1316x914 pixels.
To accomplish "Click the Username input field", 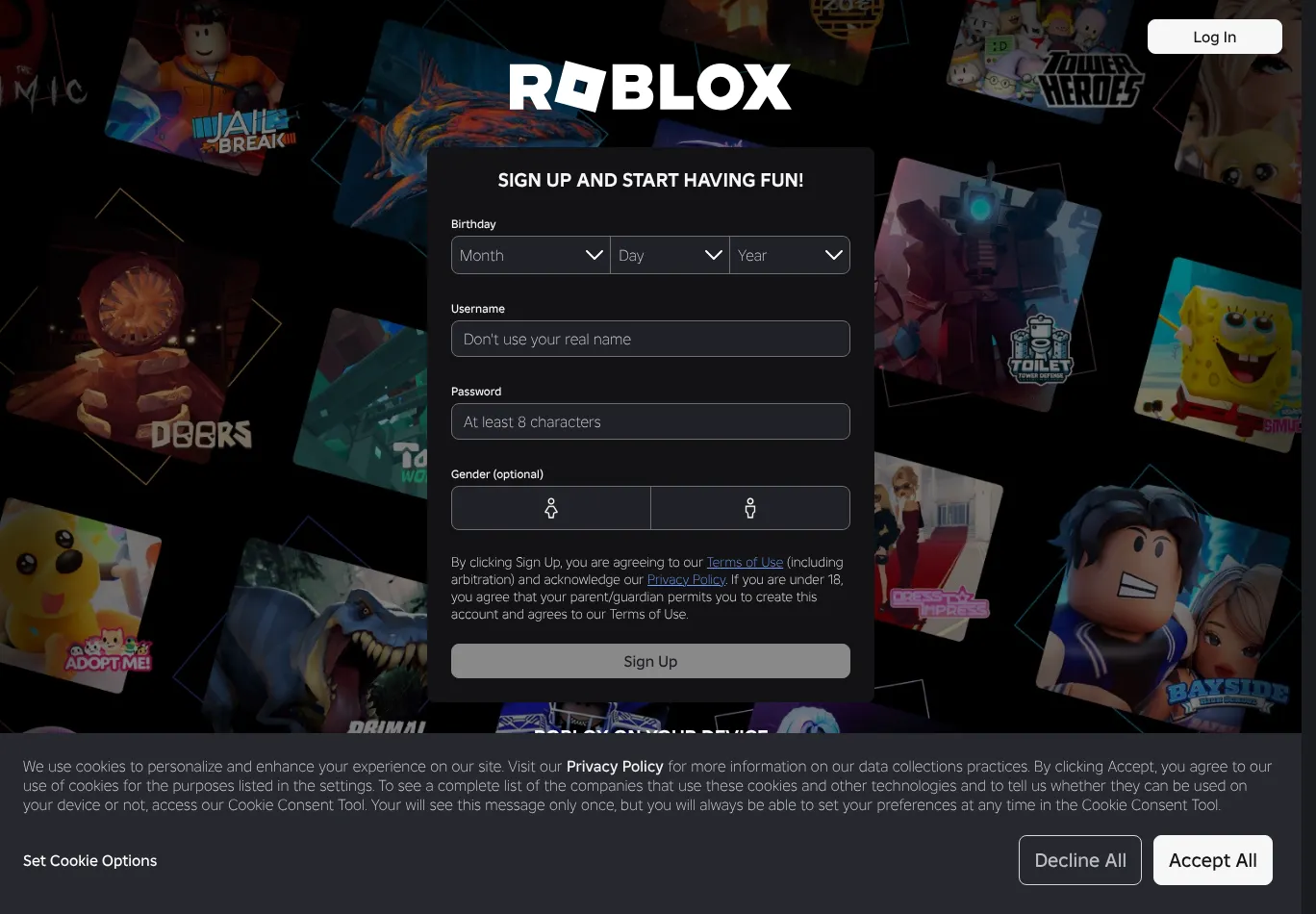I will pyautogui.click(x=650, y=339).
